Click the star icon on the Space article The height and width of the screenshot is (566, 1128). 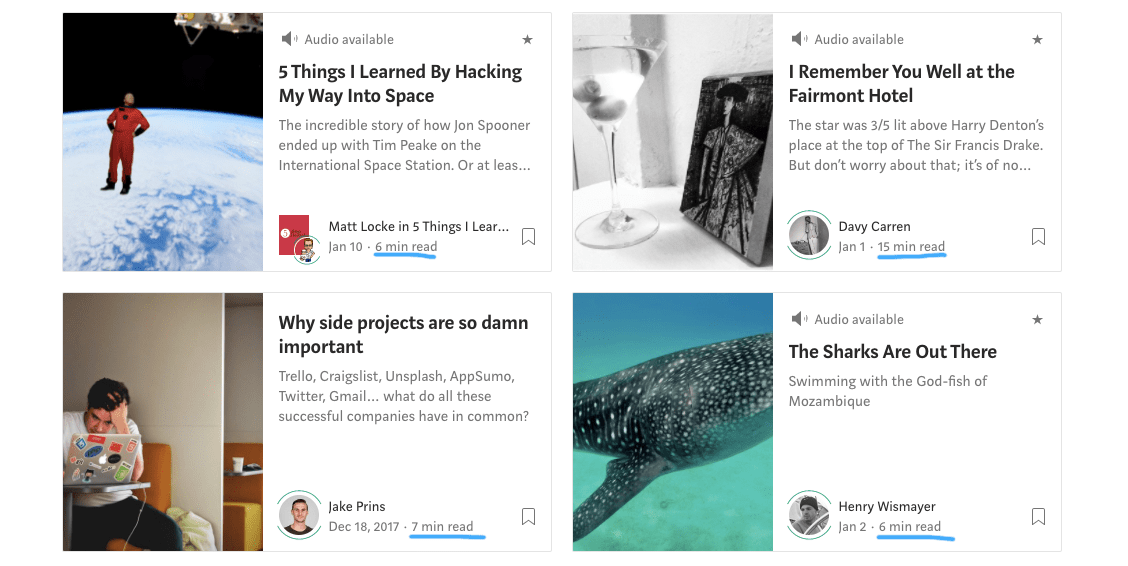click(x=527, y=40)
